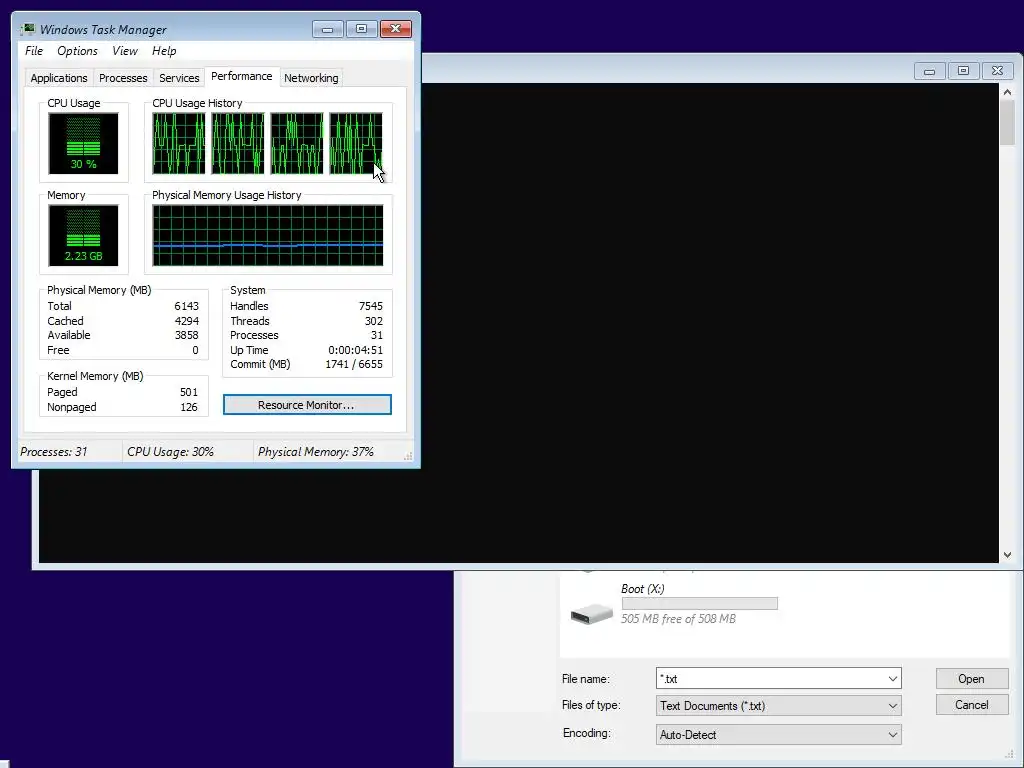Image resolution: width=1024 pixels, height=768 pixels.
Task: Close the Windows Task Manager window
Action: point(396,29)
